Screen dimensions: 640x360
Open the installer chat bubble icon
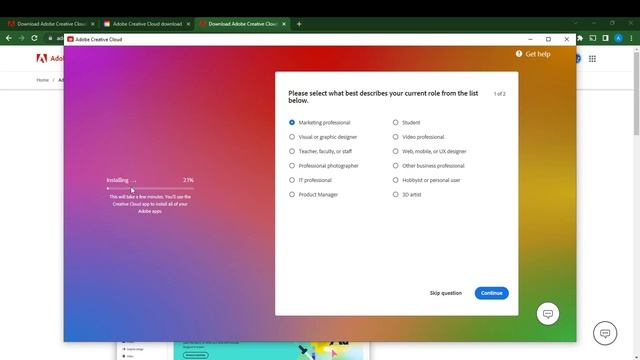pyautogui.click(x=548, y=314)
